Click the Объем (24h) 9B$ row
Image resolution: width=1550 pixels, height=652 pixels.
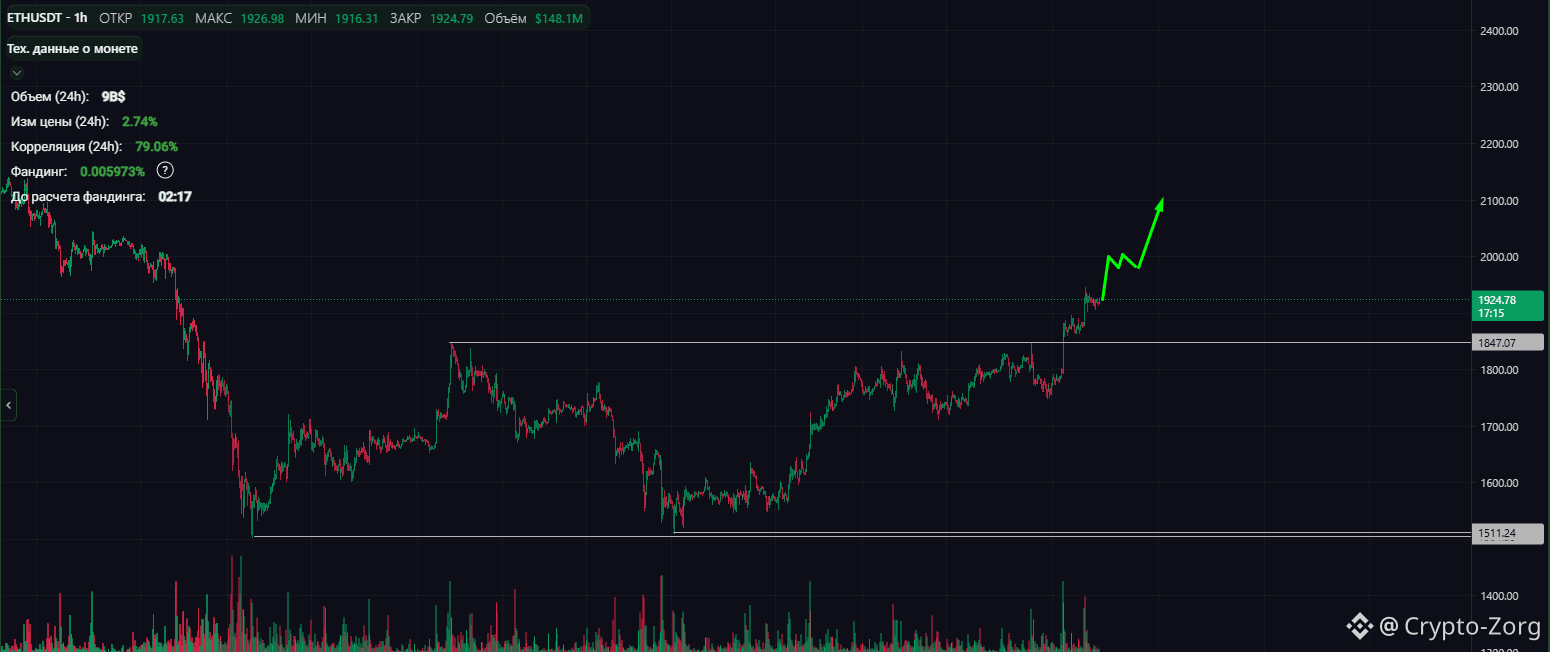68,97
